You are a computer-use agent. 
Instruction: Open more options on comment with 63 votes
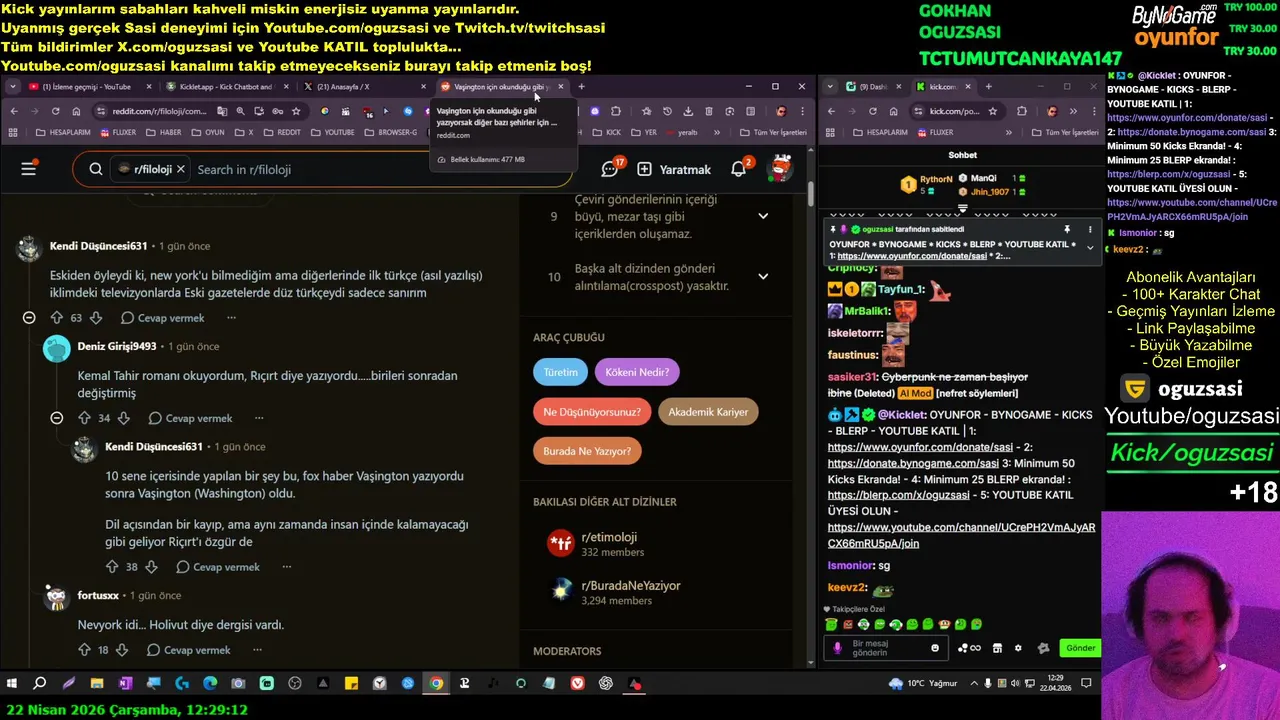click(231, 318)
